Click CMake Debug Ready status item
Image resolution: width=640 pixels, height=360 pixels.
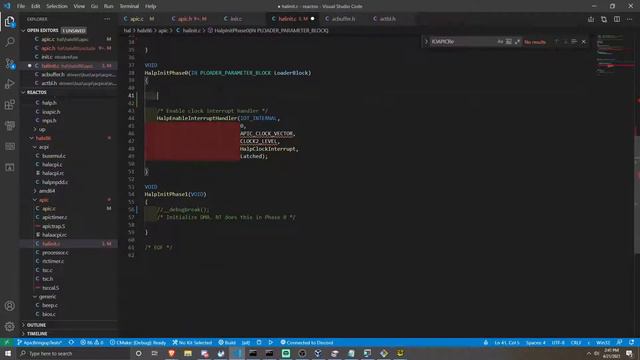[x=138, y=342]
